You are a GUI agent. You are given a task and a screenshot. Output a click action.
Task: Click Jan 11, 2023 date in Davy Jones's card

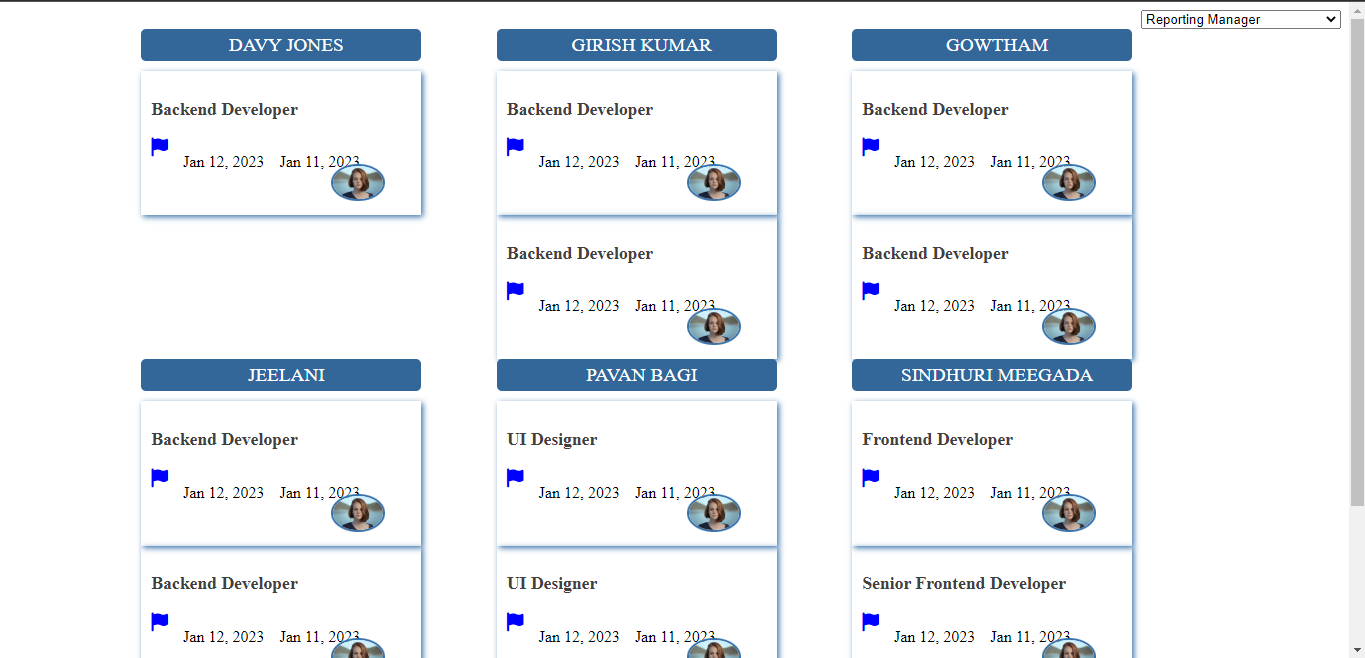click(320, 162)
